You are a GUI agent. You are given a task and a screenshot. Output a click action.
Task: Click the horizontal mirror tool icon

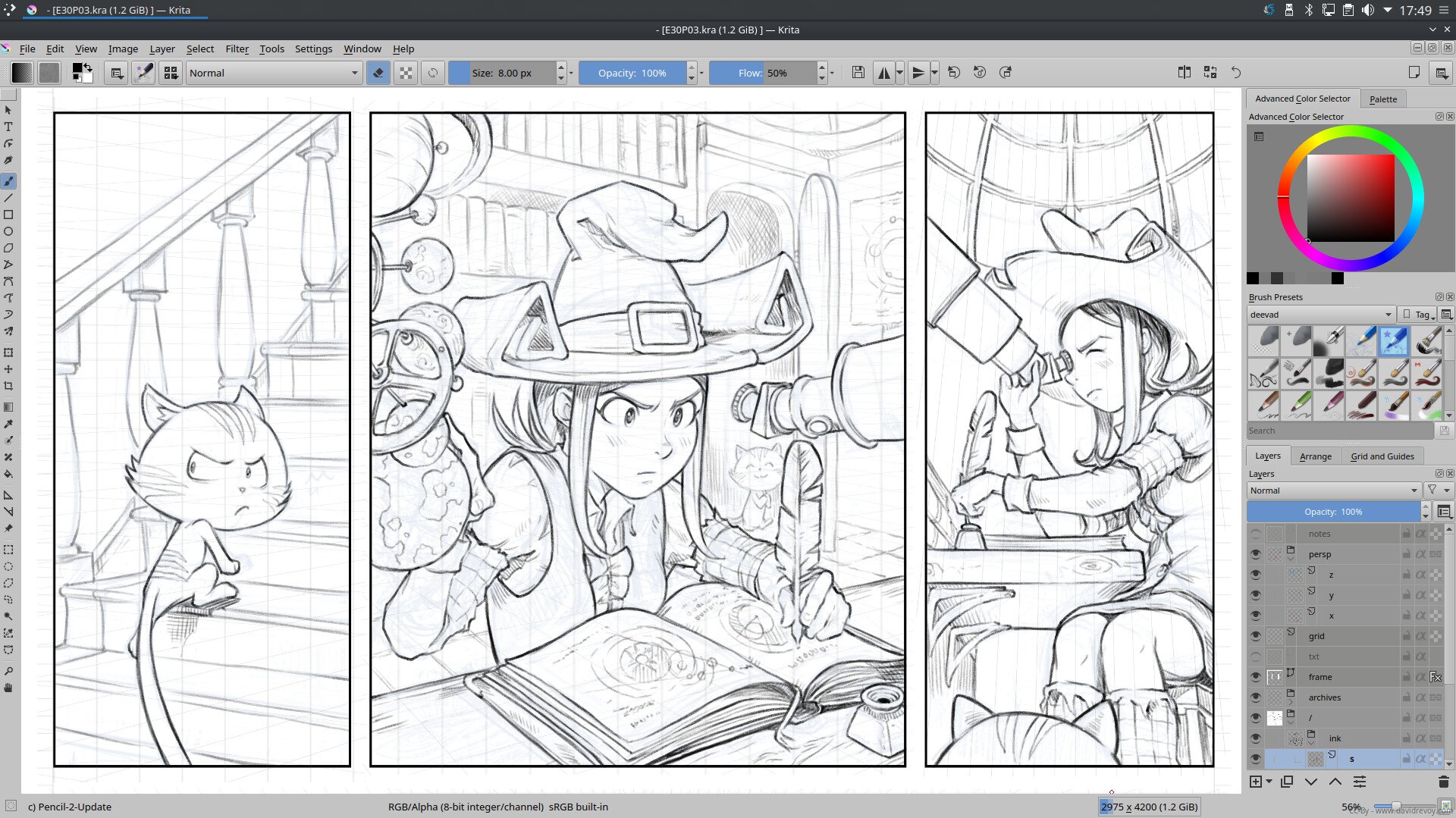883,73
